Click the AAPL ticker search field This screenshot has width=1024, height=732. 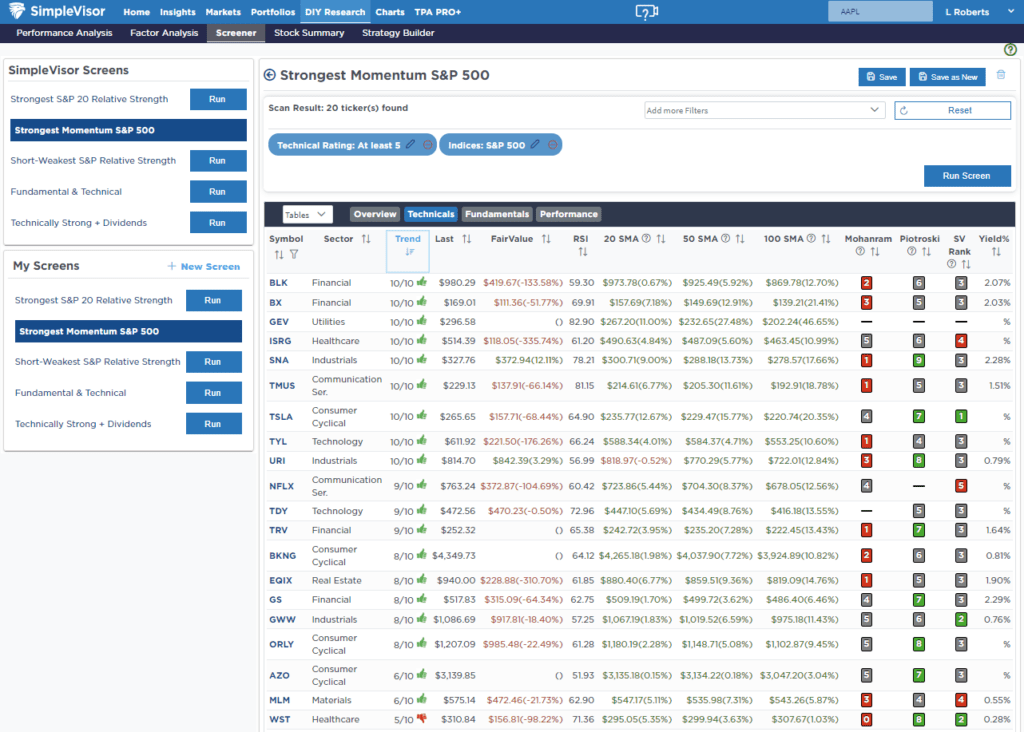pos(880,12)
